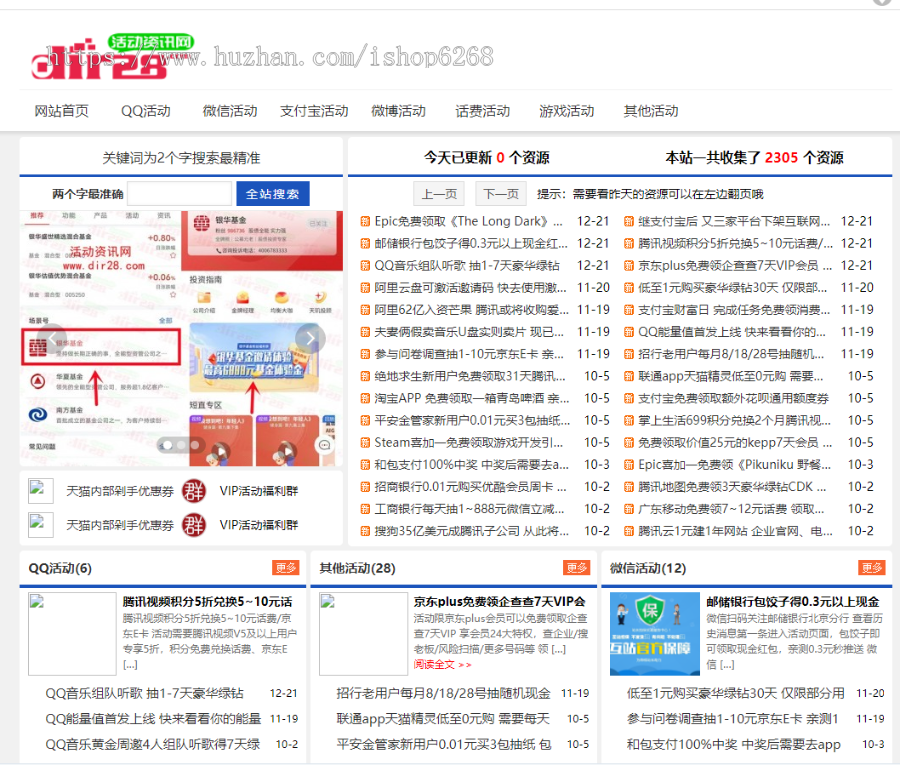Click orange icon before Epic免费领取《The Long Dark》
Viewport: 900px width, 765px height.
click(365, 222)
